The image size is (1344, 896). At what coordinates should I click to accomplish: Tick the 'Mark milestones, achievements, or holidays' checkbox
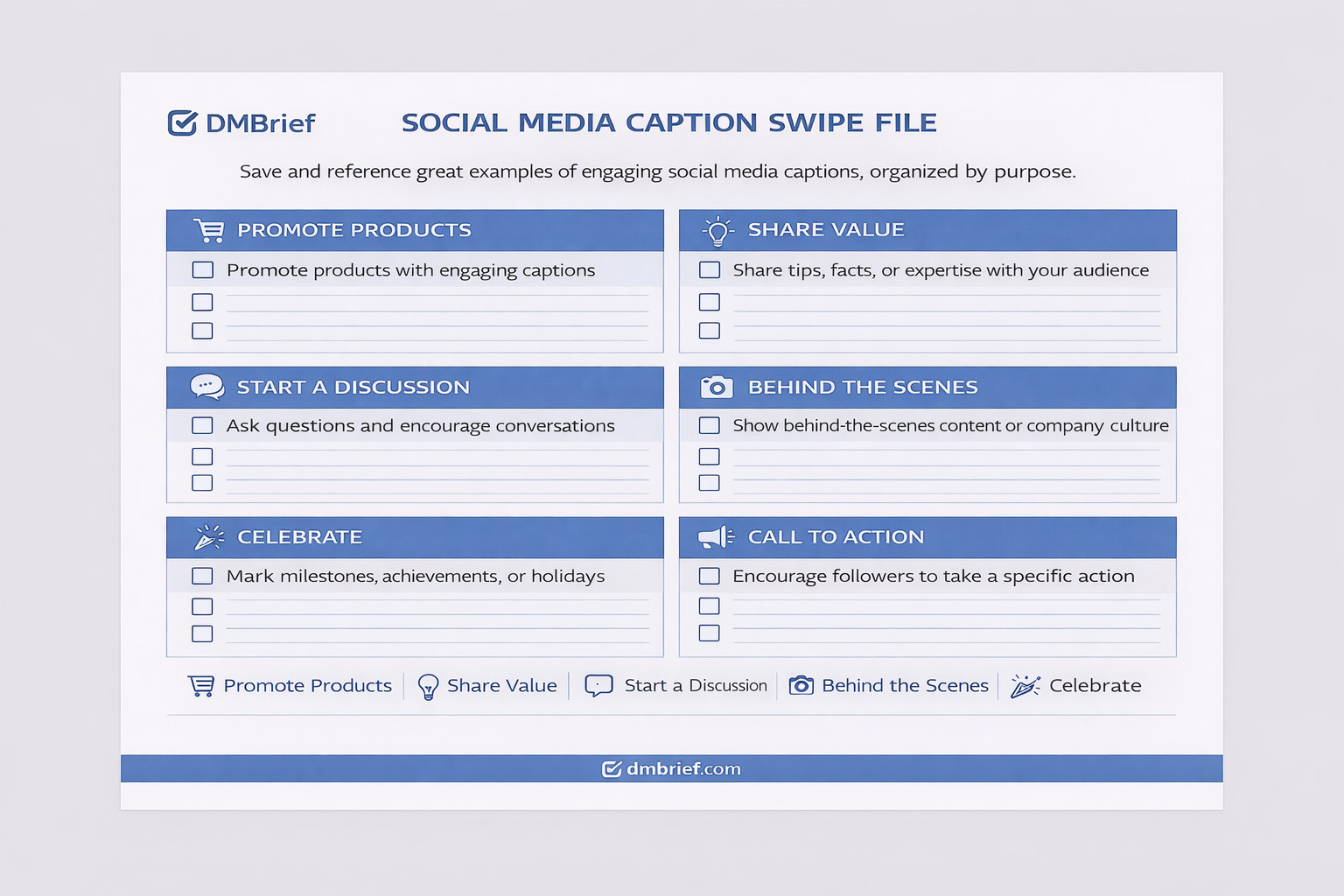(x=202, y=577)
